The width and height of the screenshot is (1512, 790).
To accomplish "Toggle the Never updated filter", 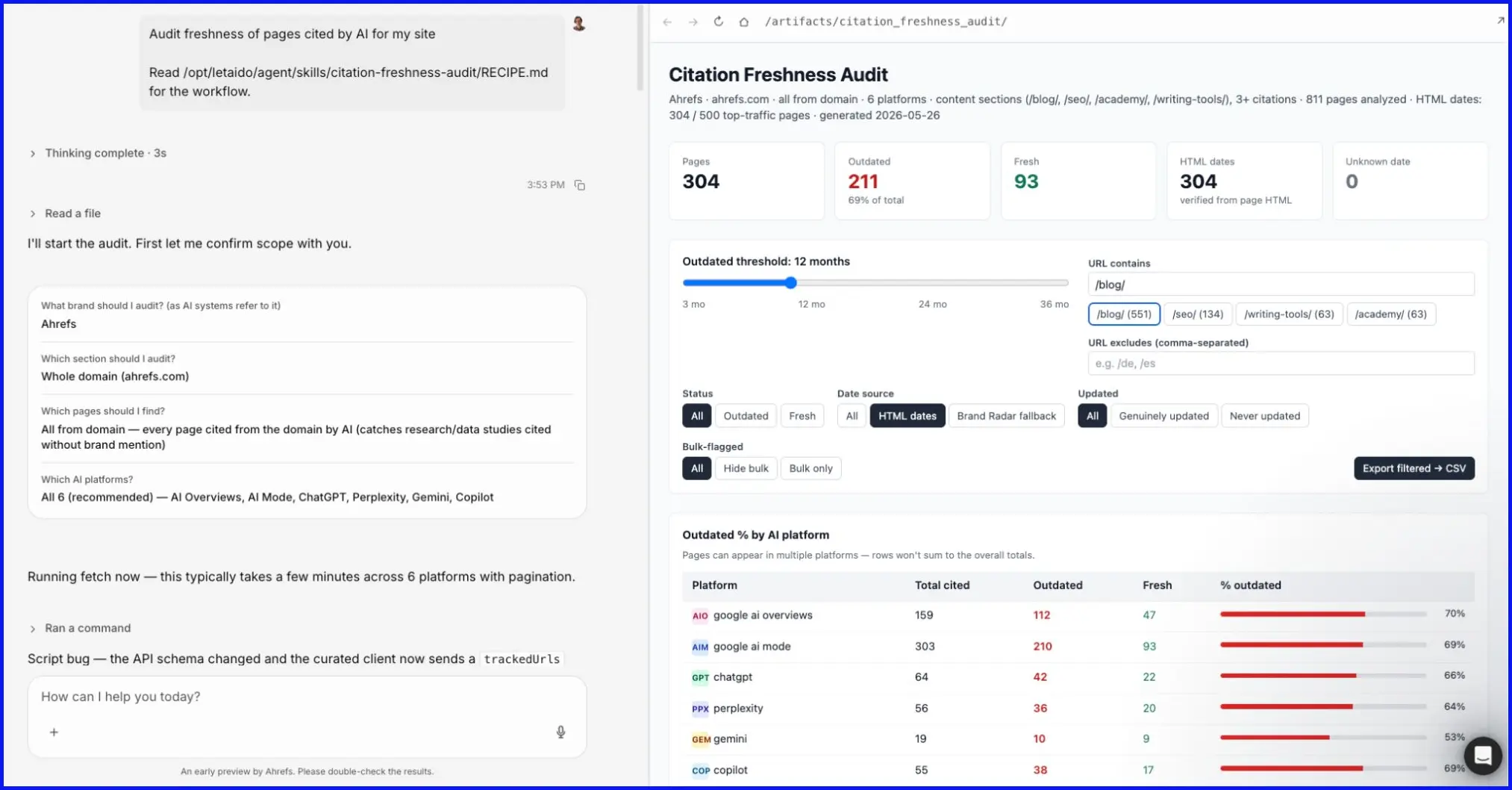I will coord(1264,416).
